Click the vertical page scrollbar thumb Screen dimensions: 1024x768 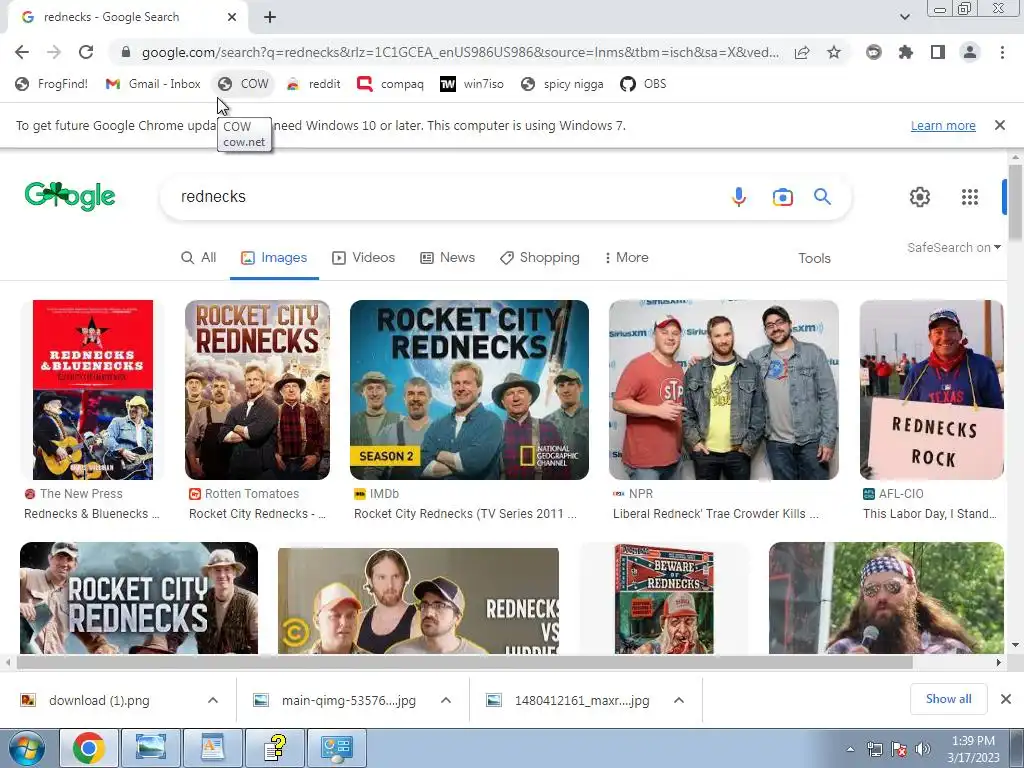pyautogui.click(x=1016, y=201)
